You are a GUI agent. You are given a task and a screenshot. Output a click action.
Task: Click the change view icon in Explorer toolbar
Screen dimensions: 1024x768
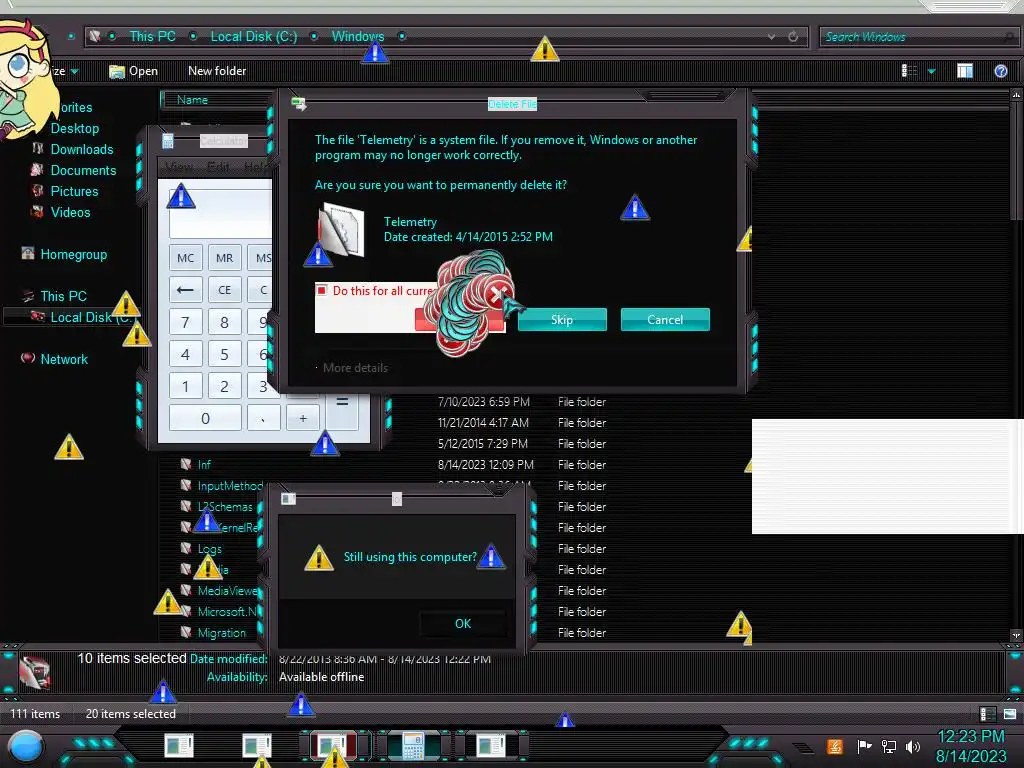click(909, 71)
